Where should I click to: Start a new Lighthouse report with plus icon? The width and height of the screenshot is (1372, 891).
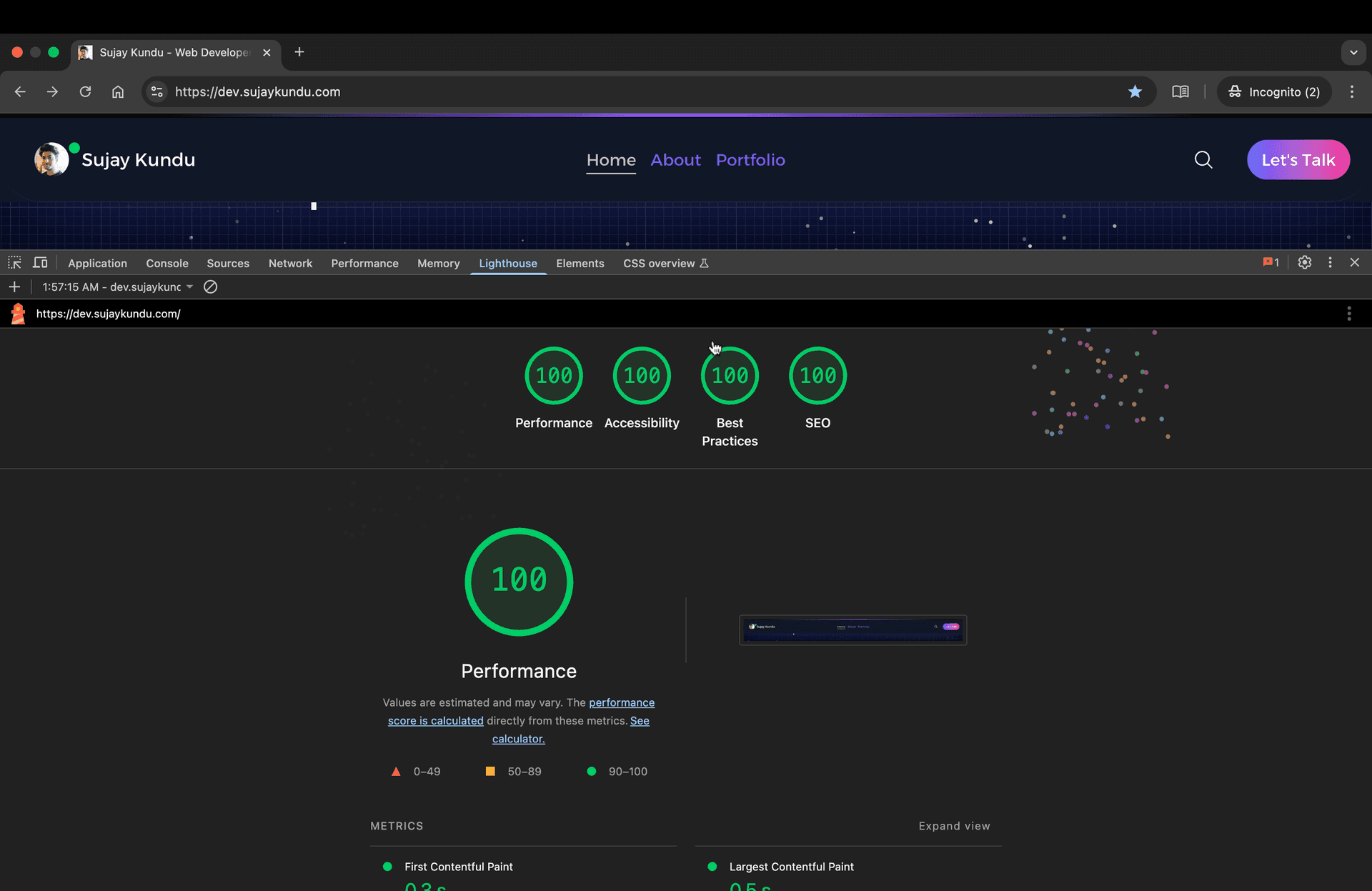(x=14, y=287)
